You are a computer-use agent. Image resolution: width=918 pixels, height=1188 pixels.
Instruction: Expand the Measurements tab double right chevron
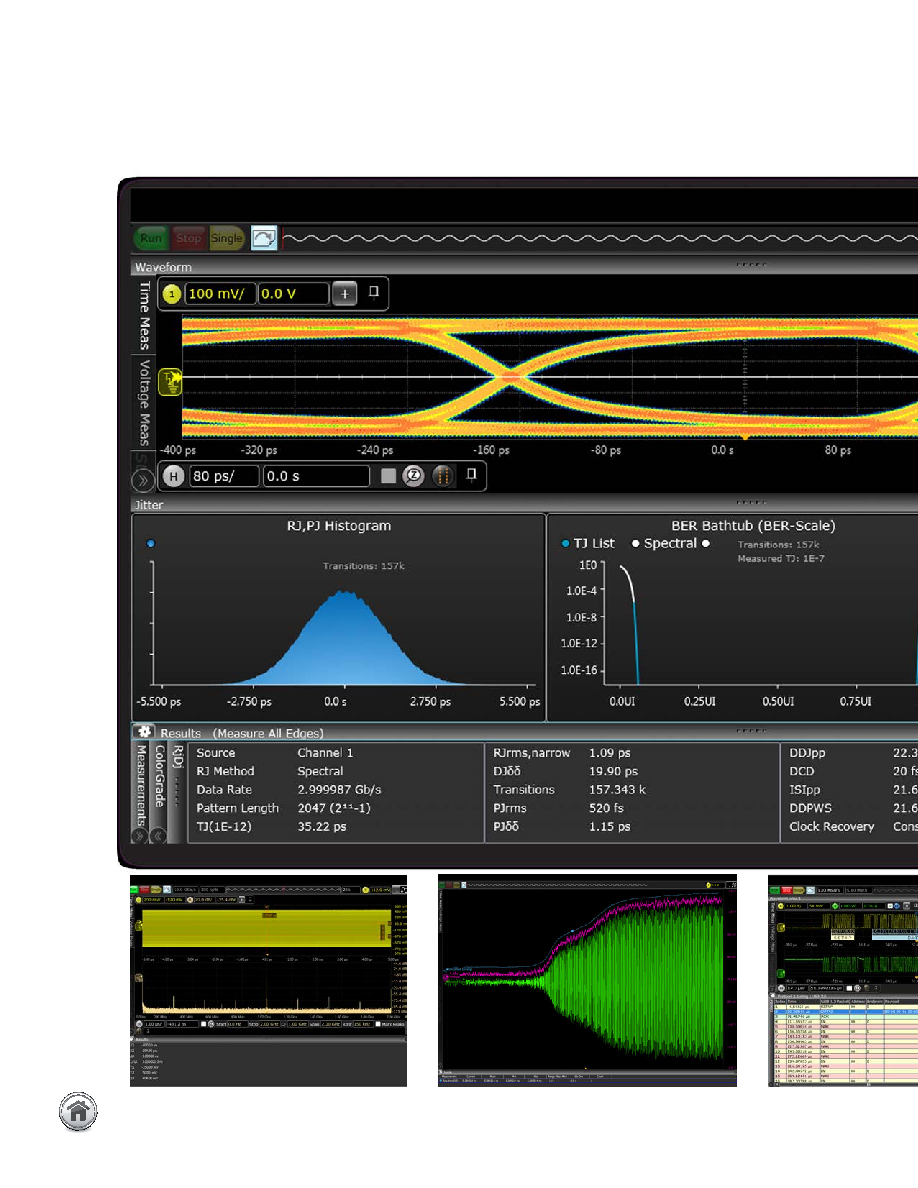coord(139,836)
